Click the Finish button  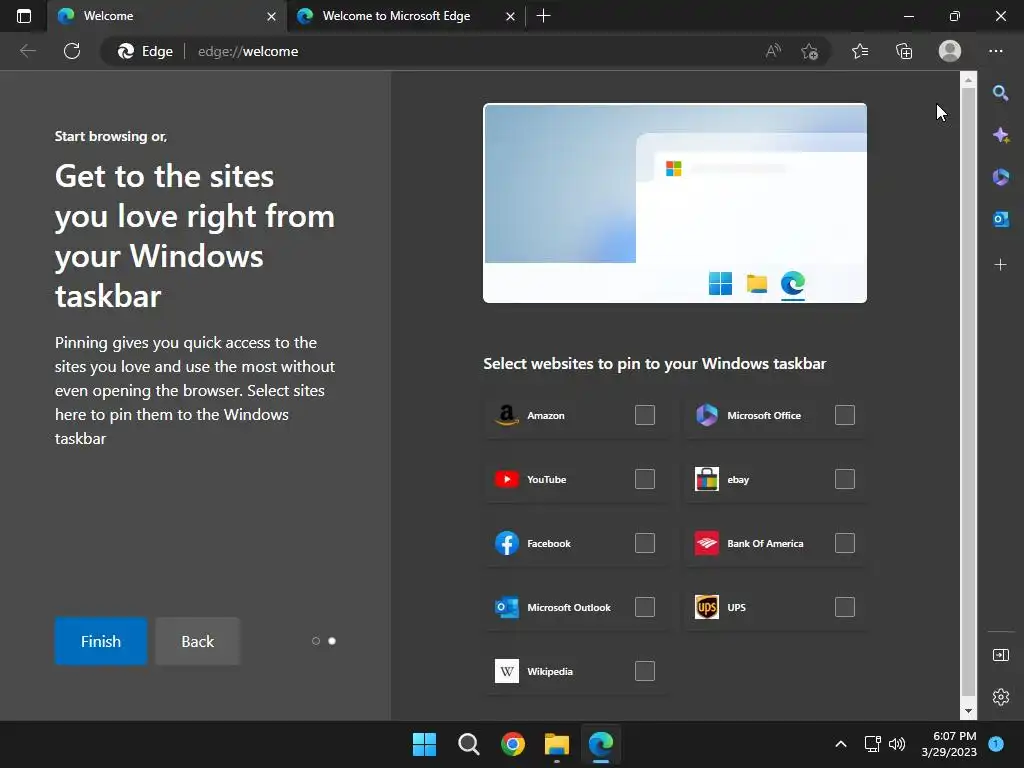coord(101,641)
